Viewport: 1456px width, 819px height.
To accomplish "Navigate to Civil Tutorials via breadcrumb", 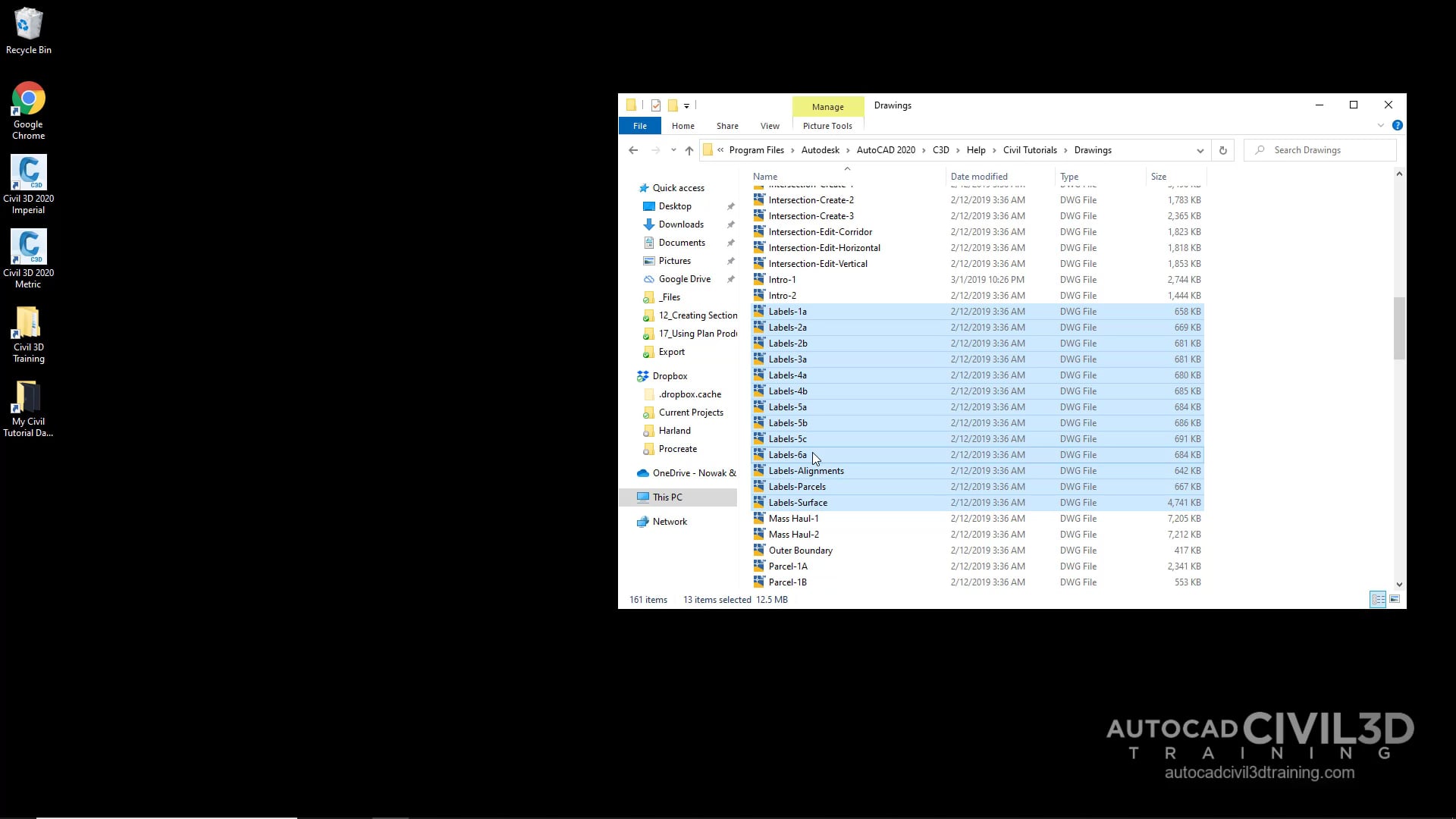I will click(x=1031, y=149).
